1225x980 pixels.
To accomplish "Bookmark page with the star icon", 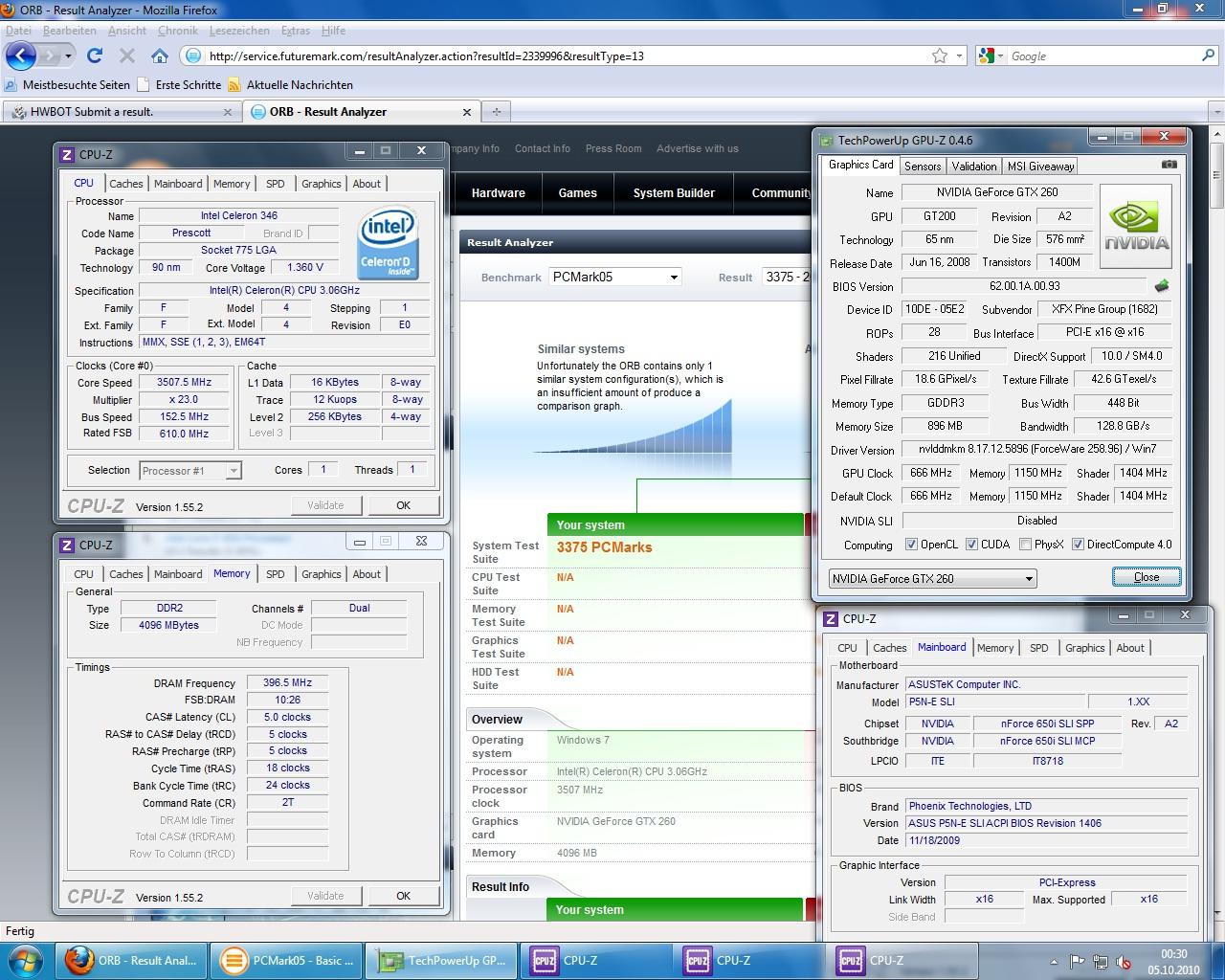I will tap(940, 56).
